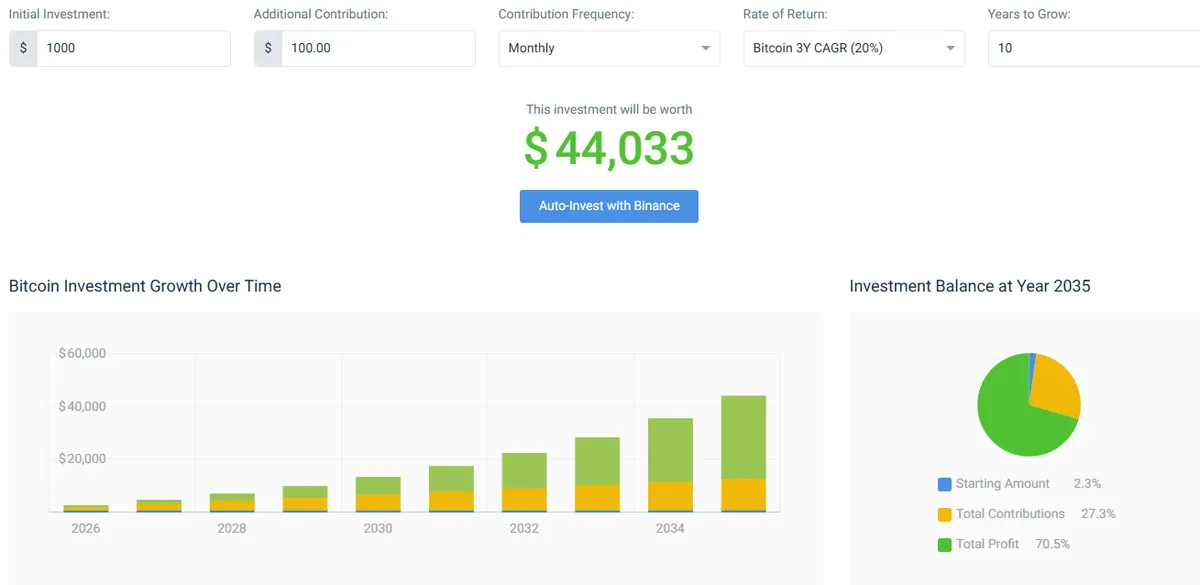Click the 2030 bar in growth chart
Viewport: 1200px width, 585px height.
(x=378, y=494)
